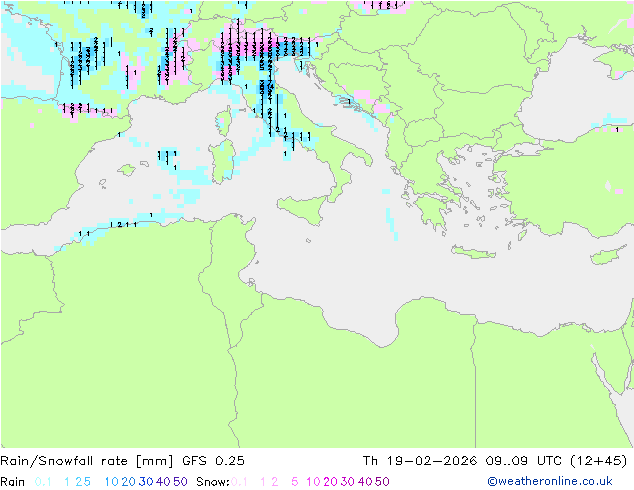Pick the snow legend 30 value
The image size is (634, 490).
[348, 482]
